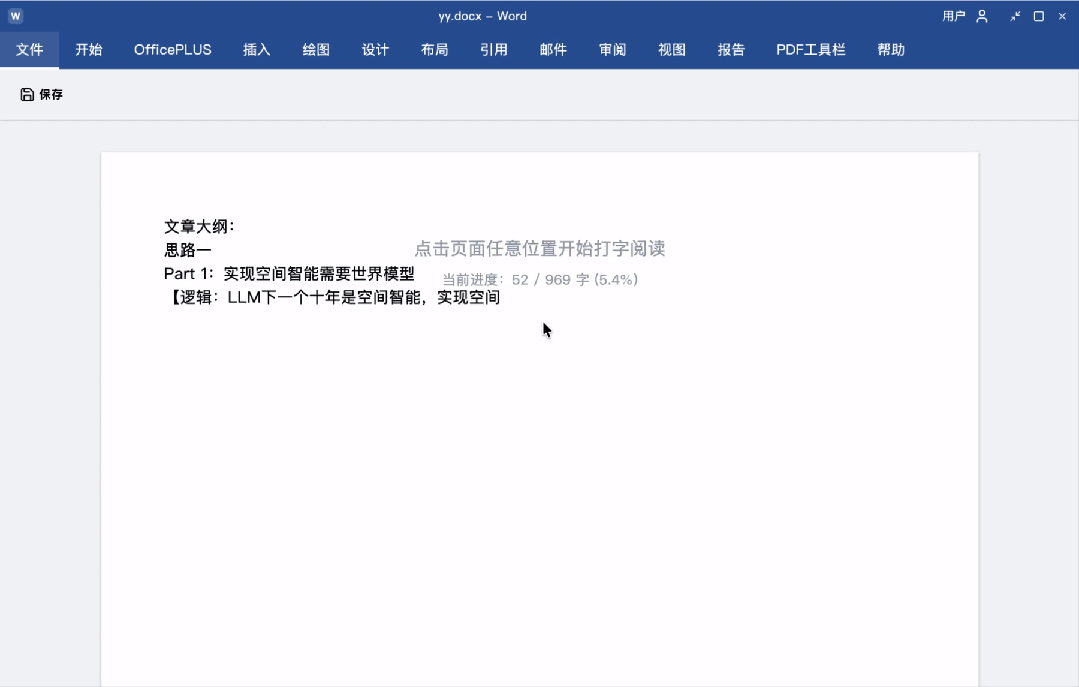Switch to the 布局 tab
The width and height of the screenshot is (1079, 687).
(x=435, y=49)
